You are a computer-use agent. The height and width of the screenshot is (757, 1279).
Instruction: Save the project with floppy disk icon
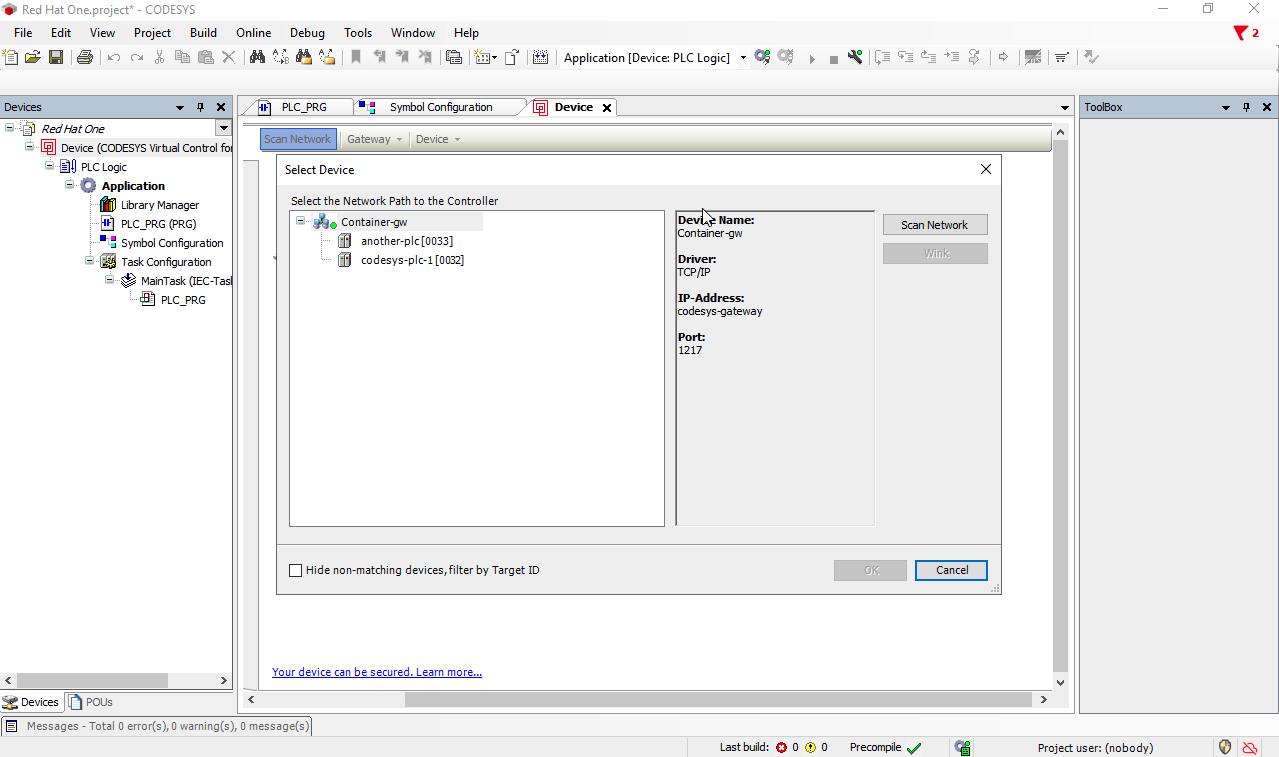point(56,57)
